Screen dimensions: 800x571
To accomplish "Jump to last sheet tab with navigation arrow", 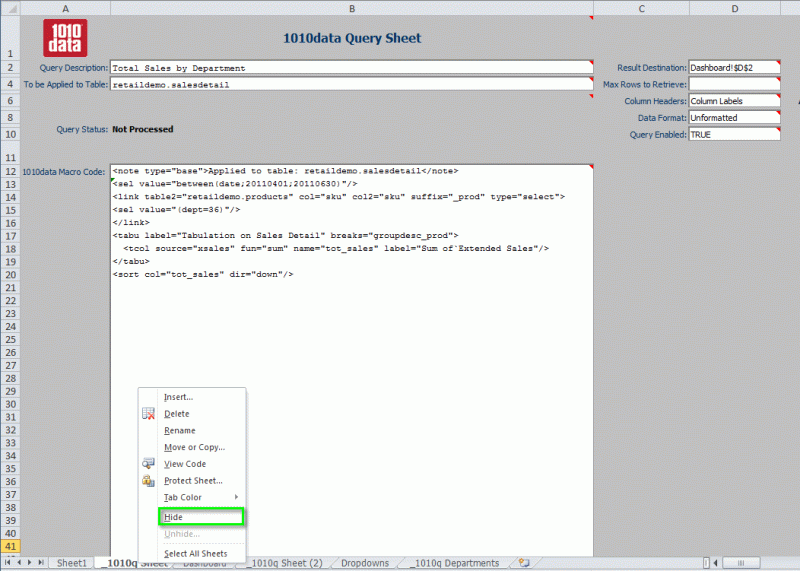I will (x=41, y=562).
